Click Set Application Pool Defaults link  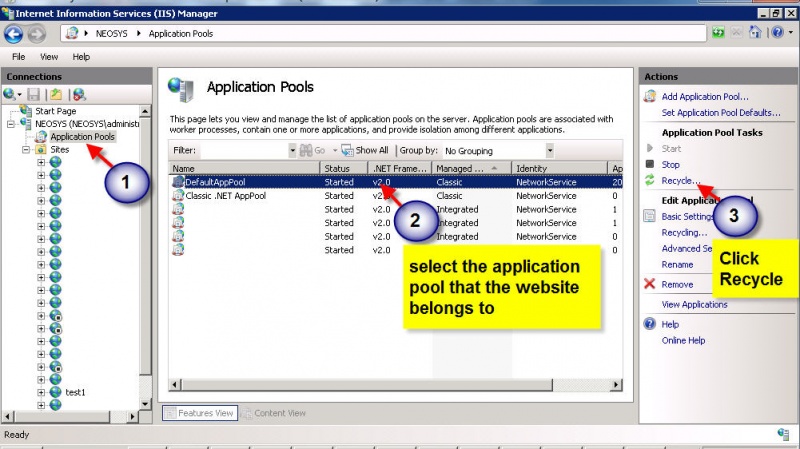coord(721,112)
